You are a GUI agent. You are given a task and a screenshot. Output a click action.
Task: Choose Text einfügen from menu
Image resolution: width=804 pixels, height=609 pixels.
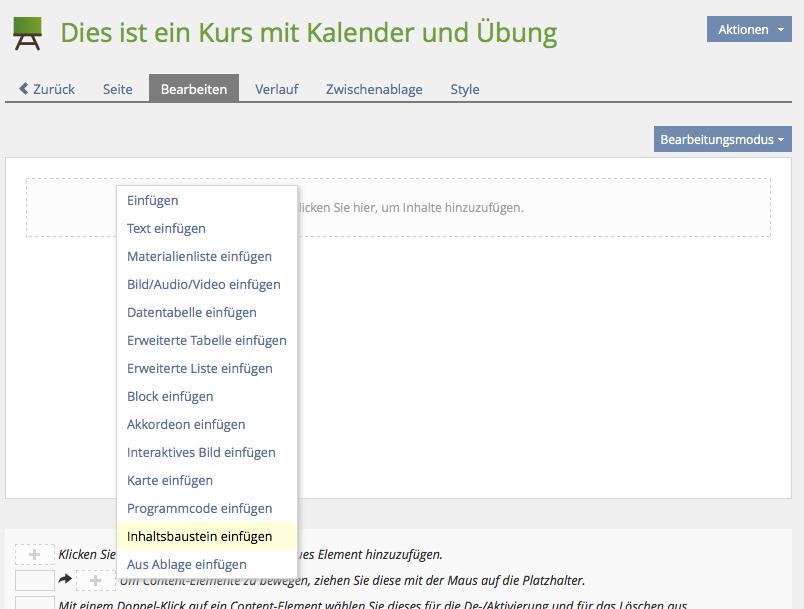166,229
